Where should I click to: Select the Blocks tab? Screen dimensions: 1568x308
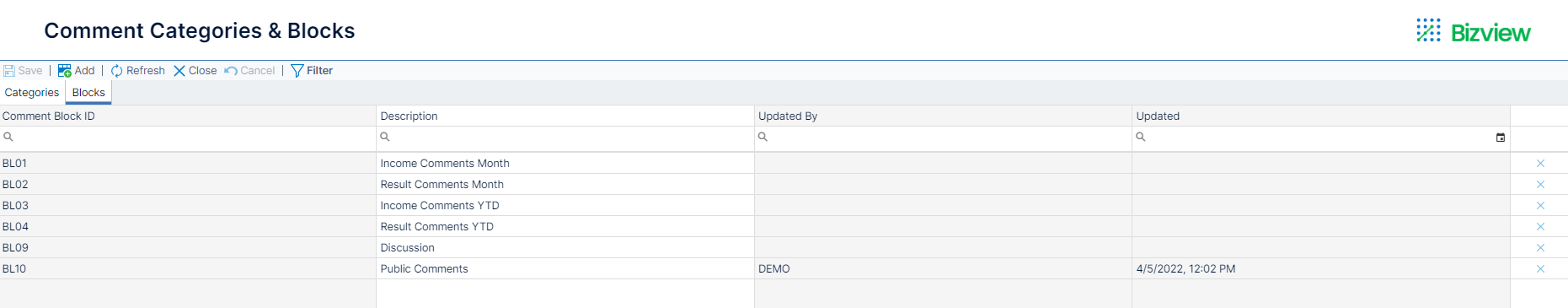point(88,93)
